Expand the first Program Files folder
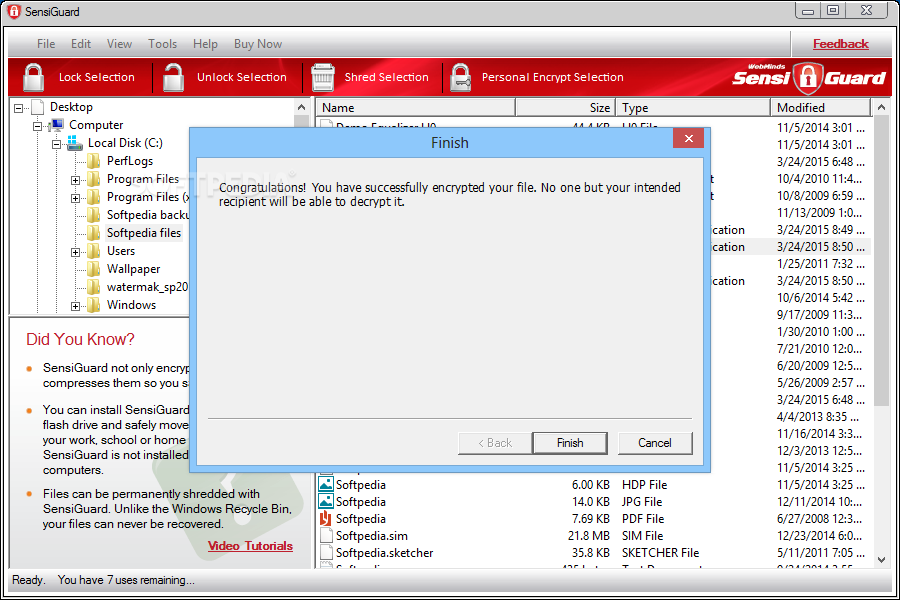Image resolution: width=900 pixels, height=600 pixels. (x=75, y=180)
